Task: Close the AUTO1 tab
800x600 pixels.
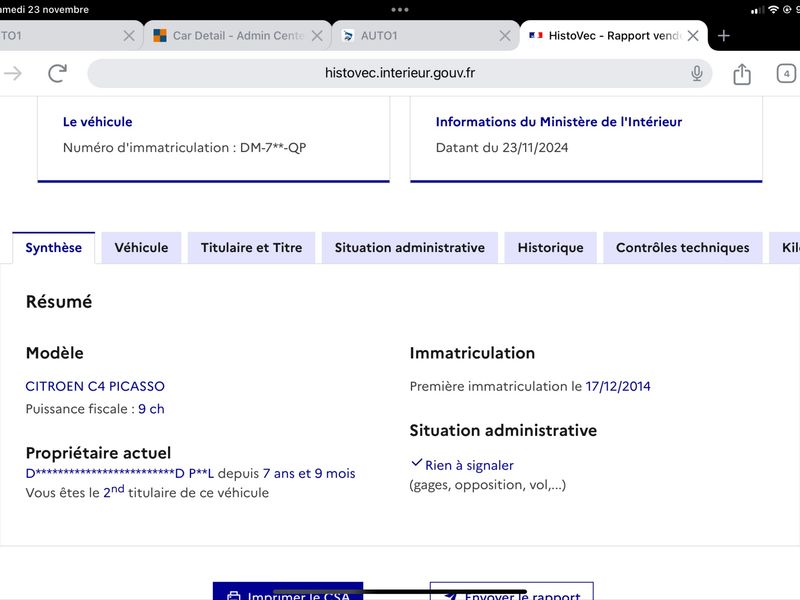Action: point(505,36)
